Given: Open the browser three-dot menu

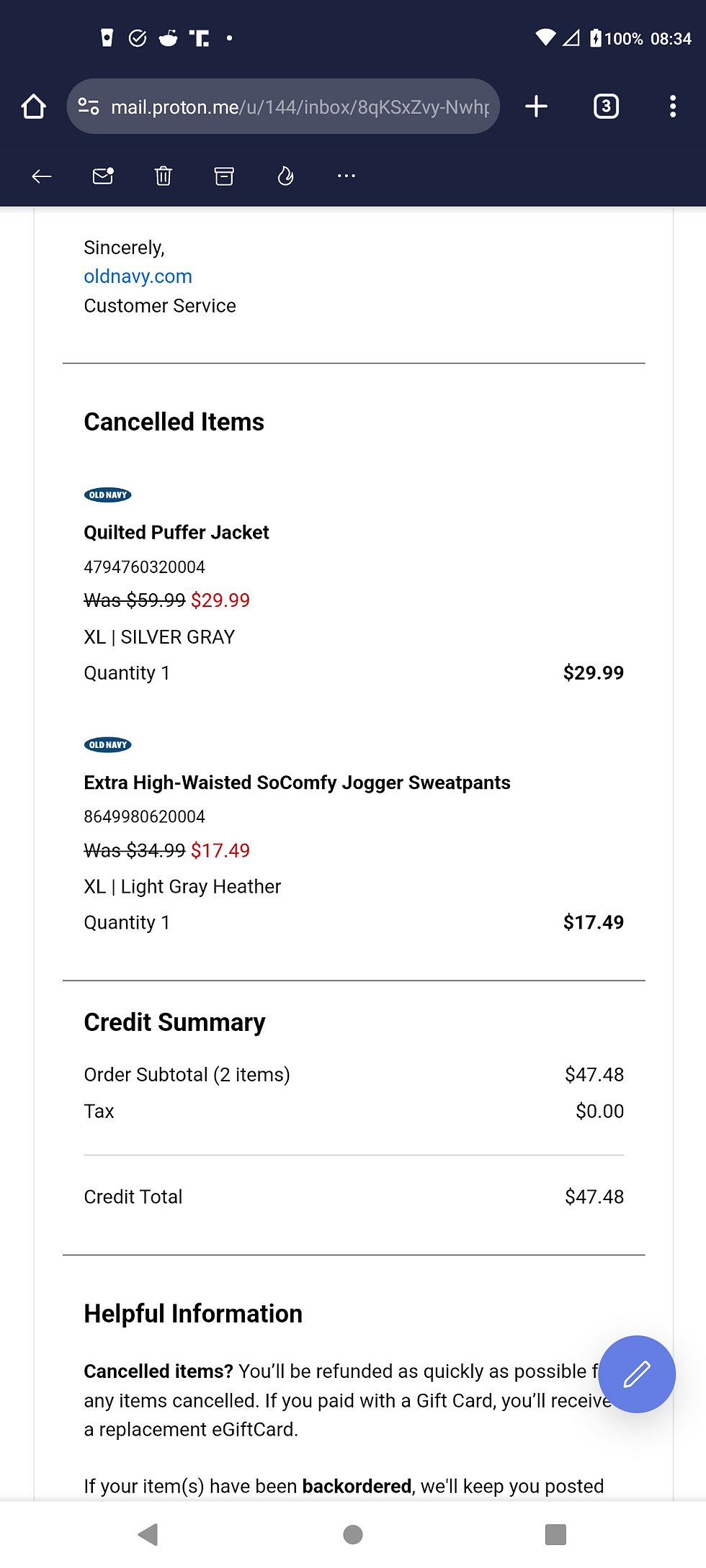Looking at the screenshot, I should coord(673,107).
